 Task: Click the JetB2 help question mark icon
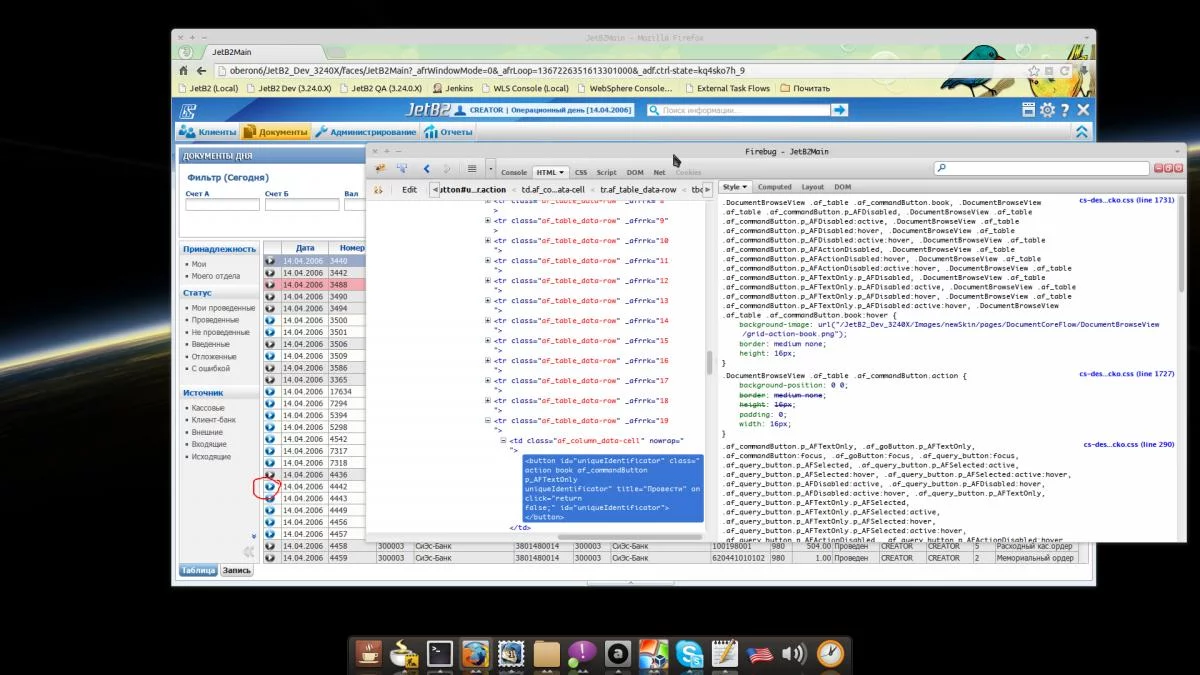pyautogui.click(x=1065, y=110)
